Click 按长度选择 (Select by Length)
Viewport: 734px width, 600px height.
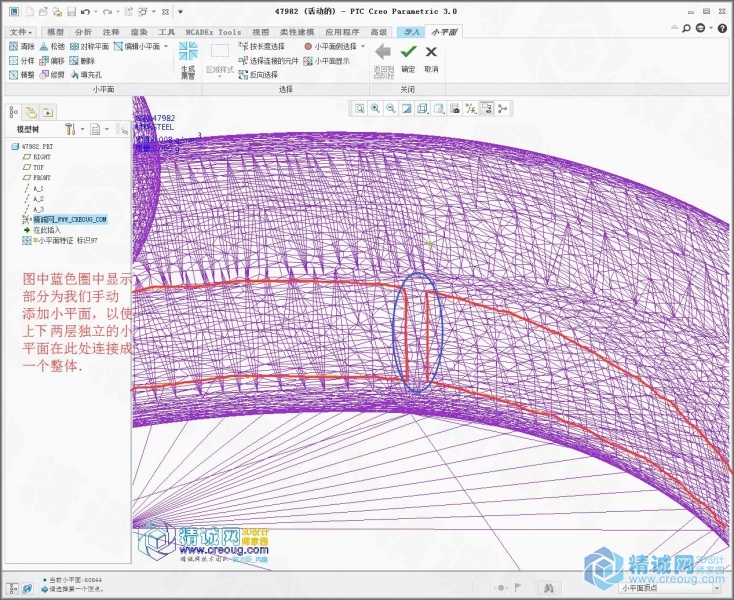[x=261, y=46]
